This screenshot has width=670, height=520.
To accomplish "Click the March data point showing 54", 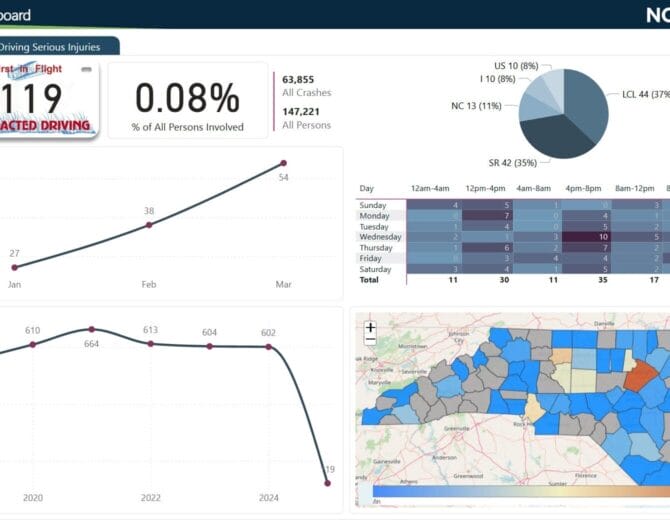I will (283, 162).
